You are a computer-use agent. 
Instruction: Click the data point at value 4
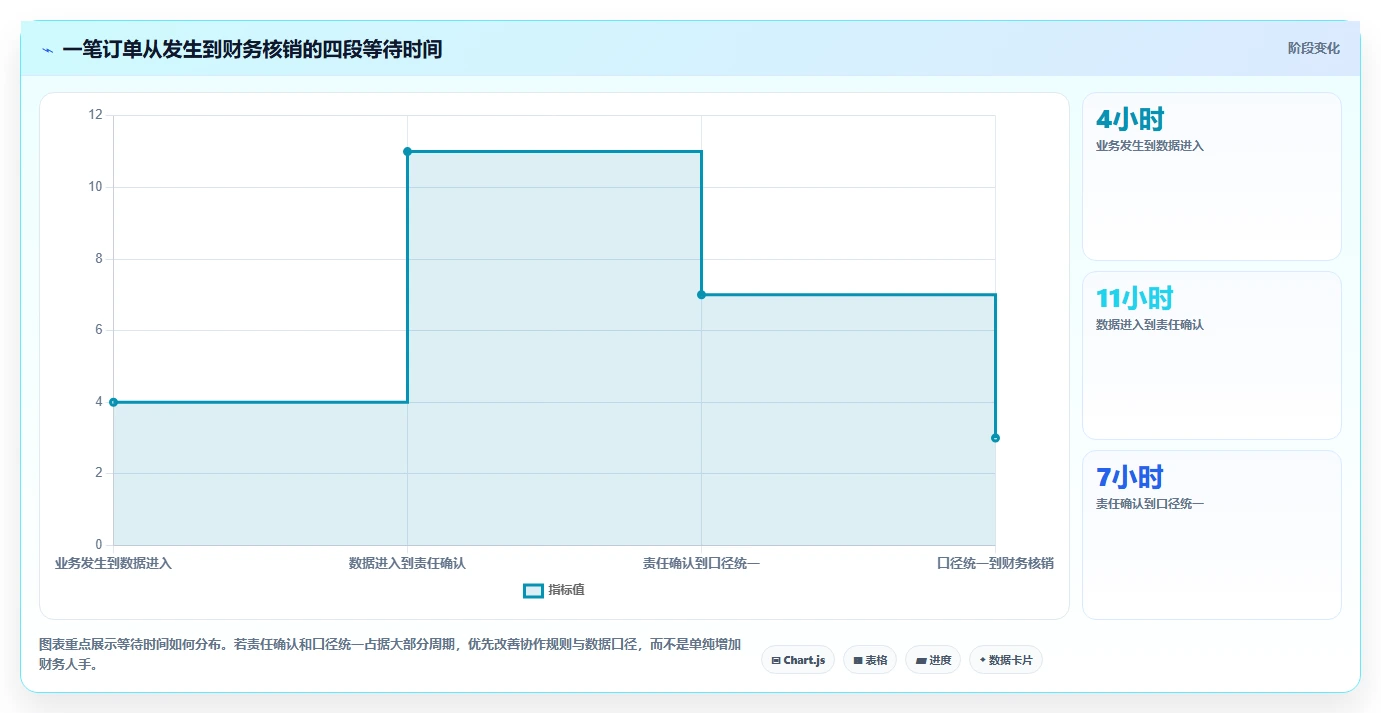(x=113, y=402)
